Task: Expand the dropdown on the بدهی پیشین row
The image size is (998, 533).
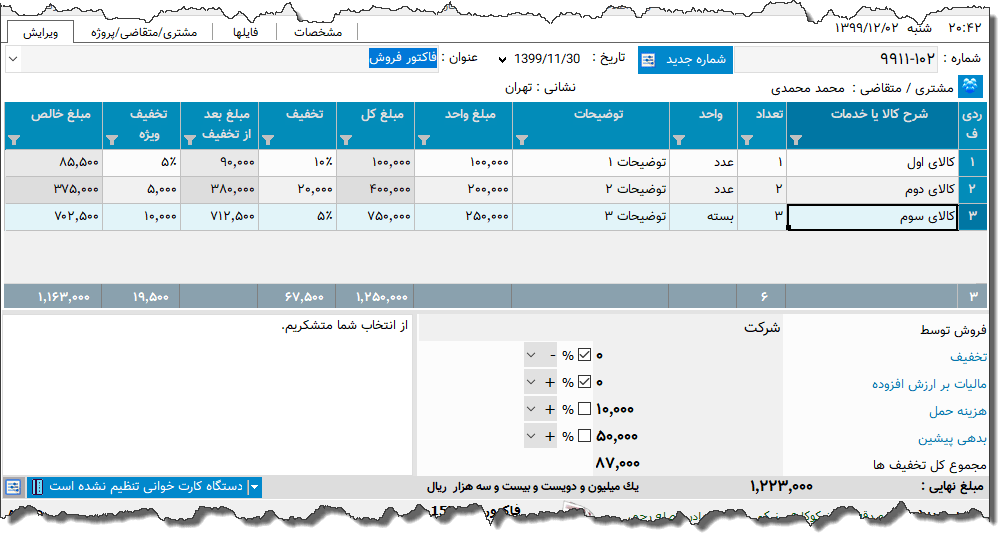Action: click(x=532, y=436)
